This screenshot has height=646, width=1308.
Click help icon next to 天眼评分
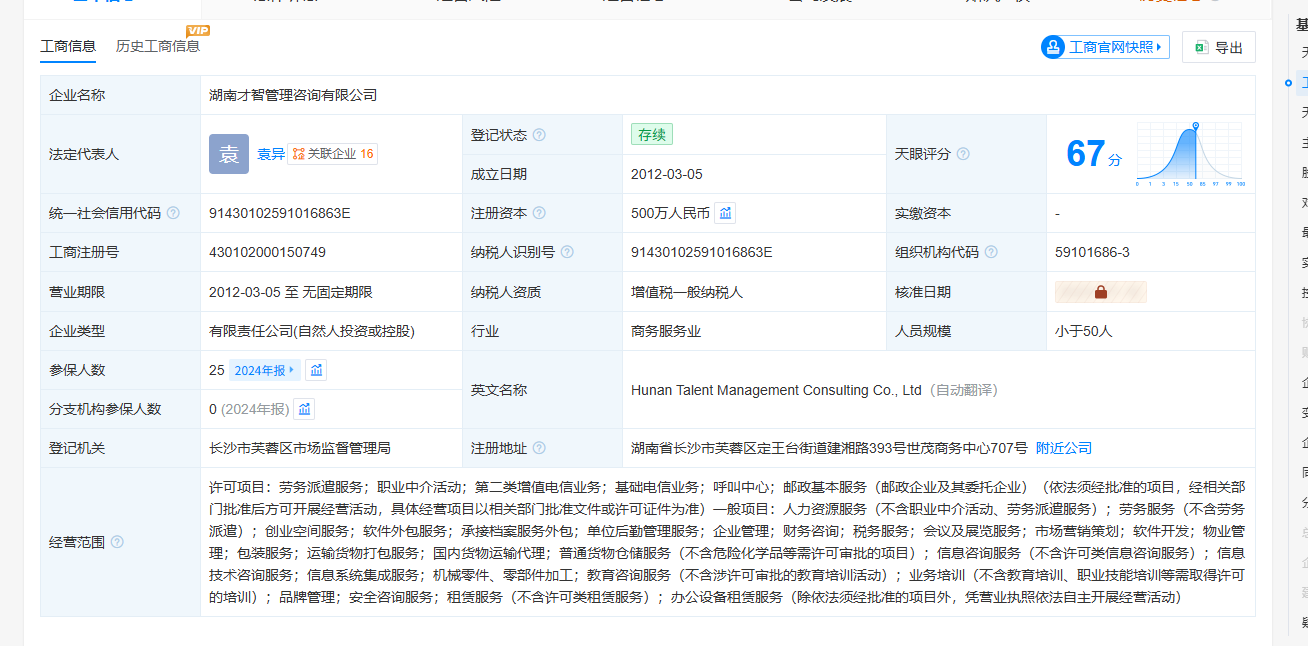pyautogui.click(x=963, y=154)
